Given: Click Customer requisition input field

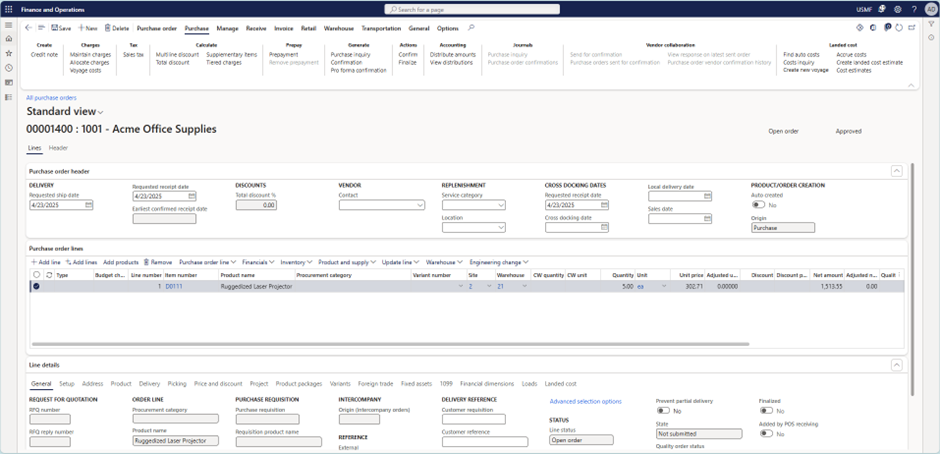Looking at the screenshot, I should click(x=474, y=419).
